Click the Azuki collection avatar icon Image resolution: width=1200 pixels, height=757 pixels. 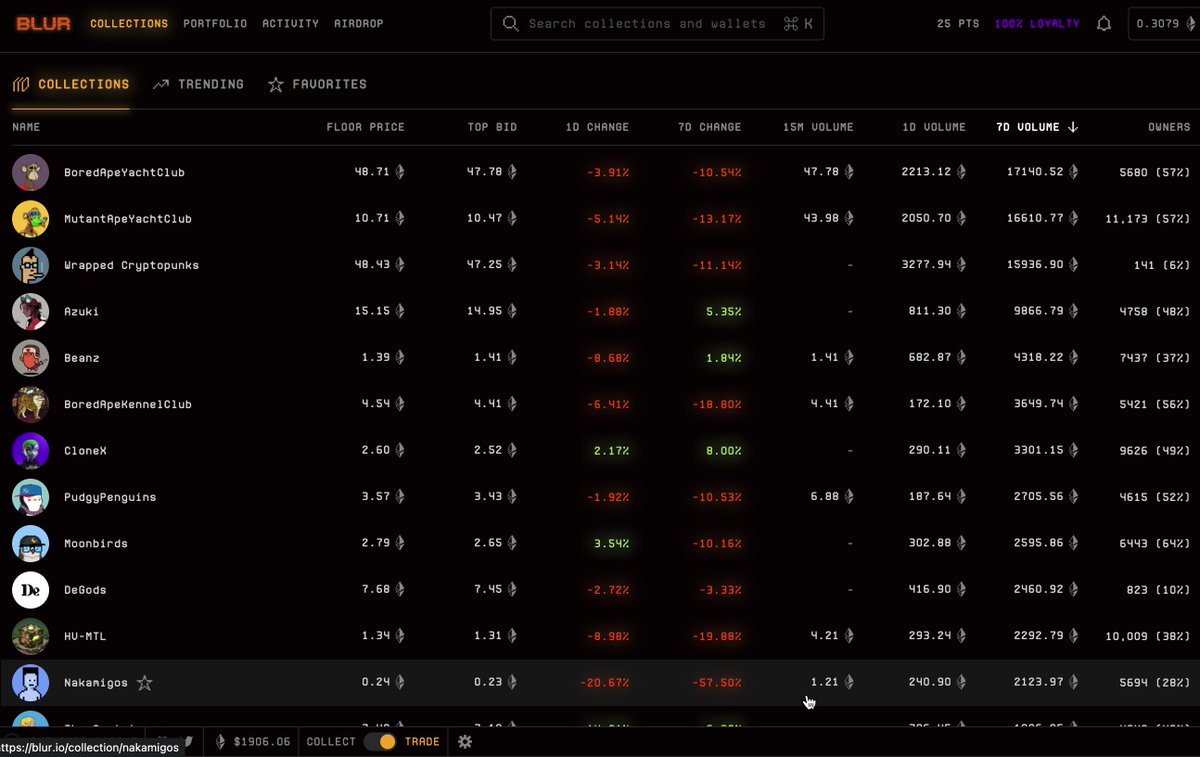(x=30, y=311)
